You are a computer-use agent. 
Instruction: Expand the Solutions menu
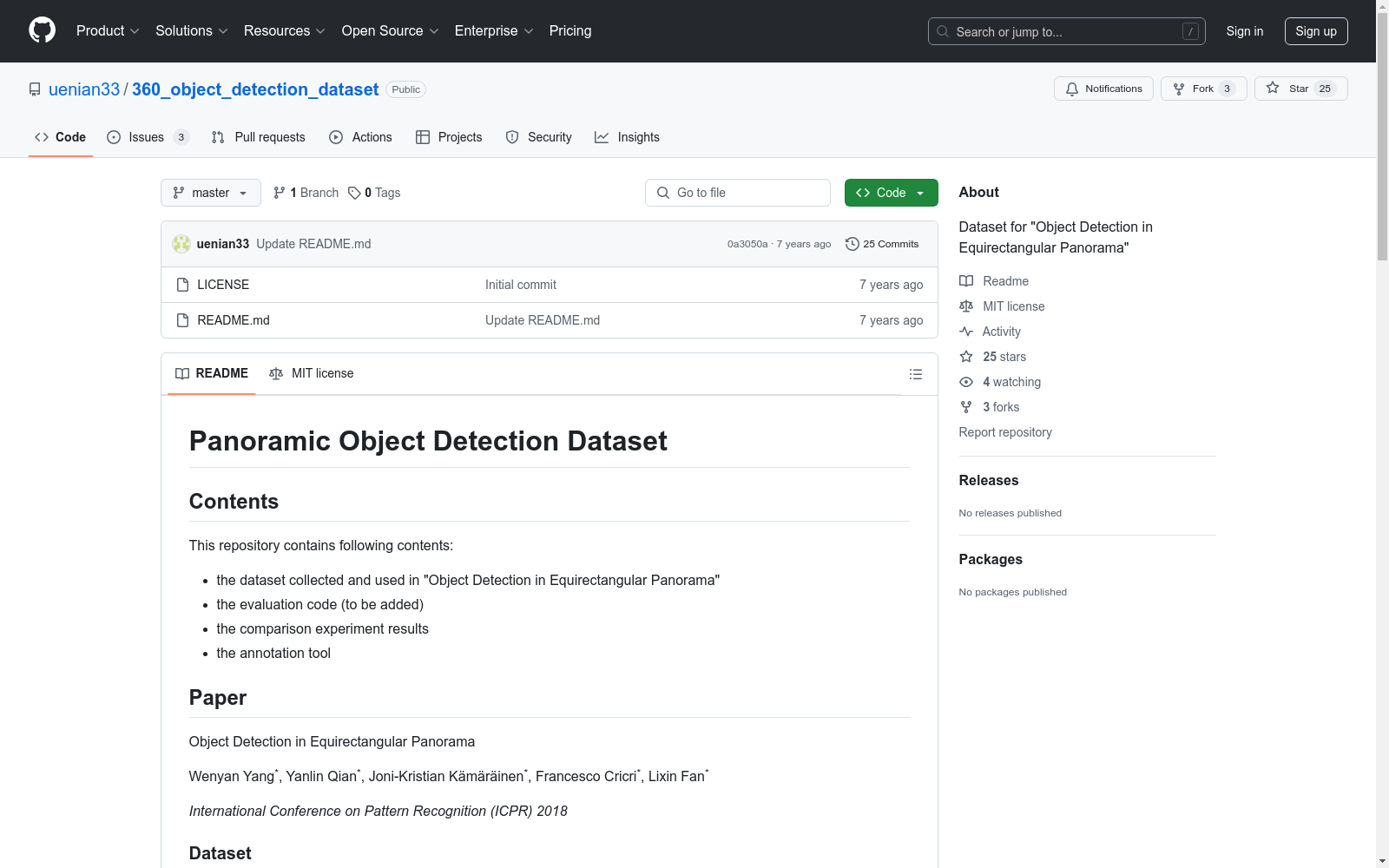click(x=192, y=31)
